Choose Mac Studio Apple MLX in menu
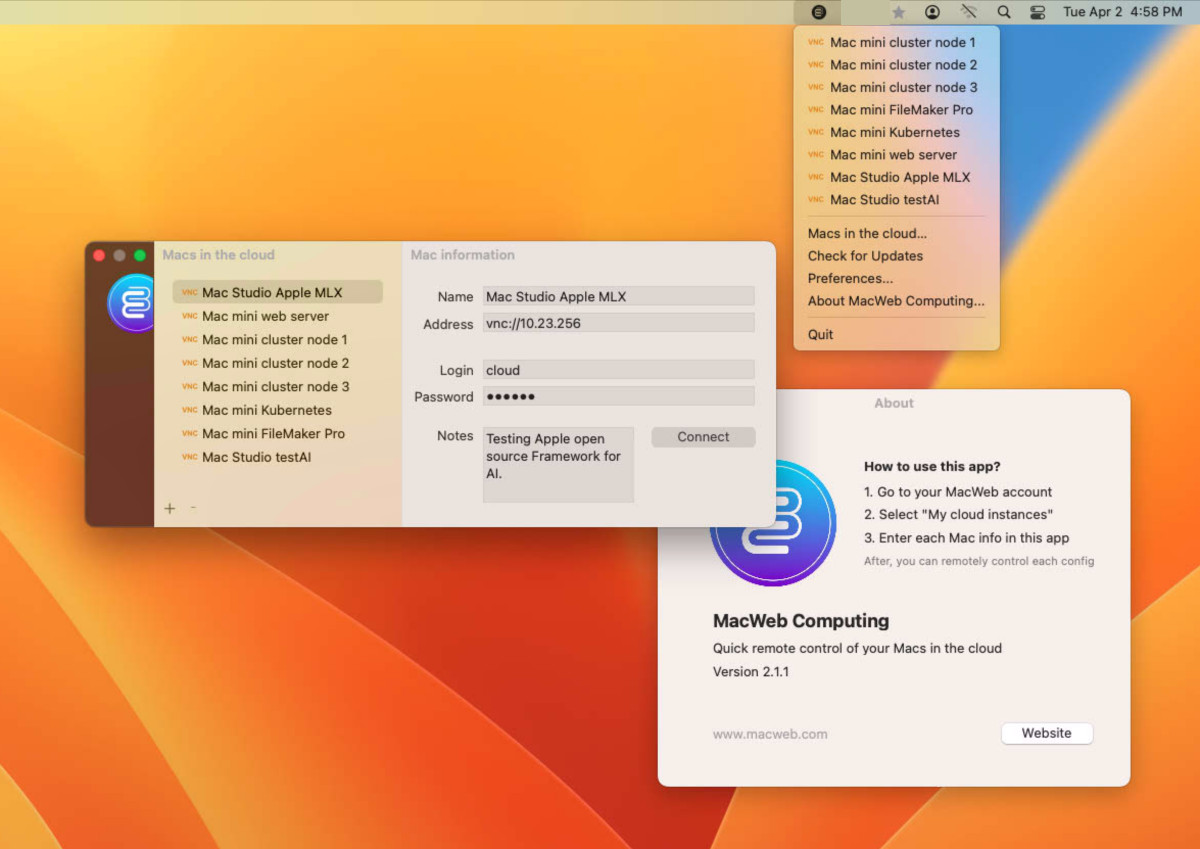The height and width of the screenshot is (849, 1200). tap(896, 177)
